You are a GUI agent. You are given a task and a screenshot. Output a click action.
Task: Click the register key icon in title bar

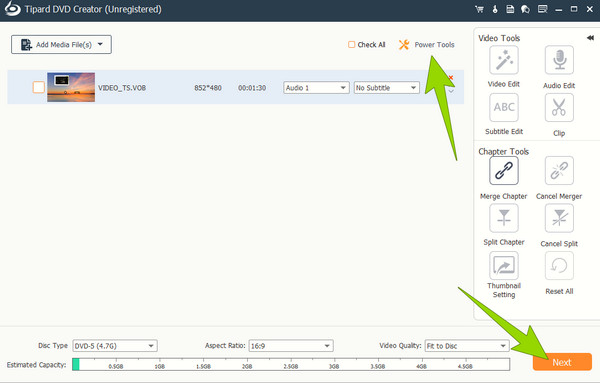[495, 9]
